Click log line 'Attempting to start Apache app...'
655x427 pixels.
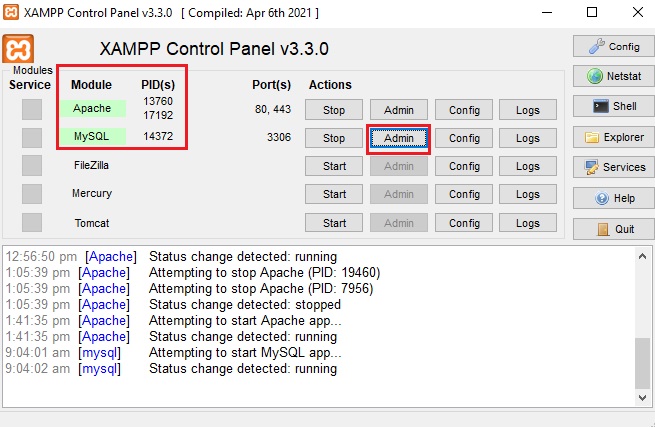pos(245,320)
